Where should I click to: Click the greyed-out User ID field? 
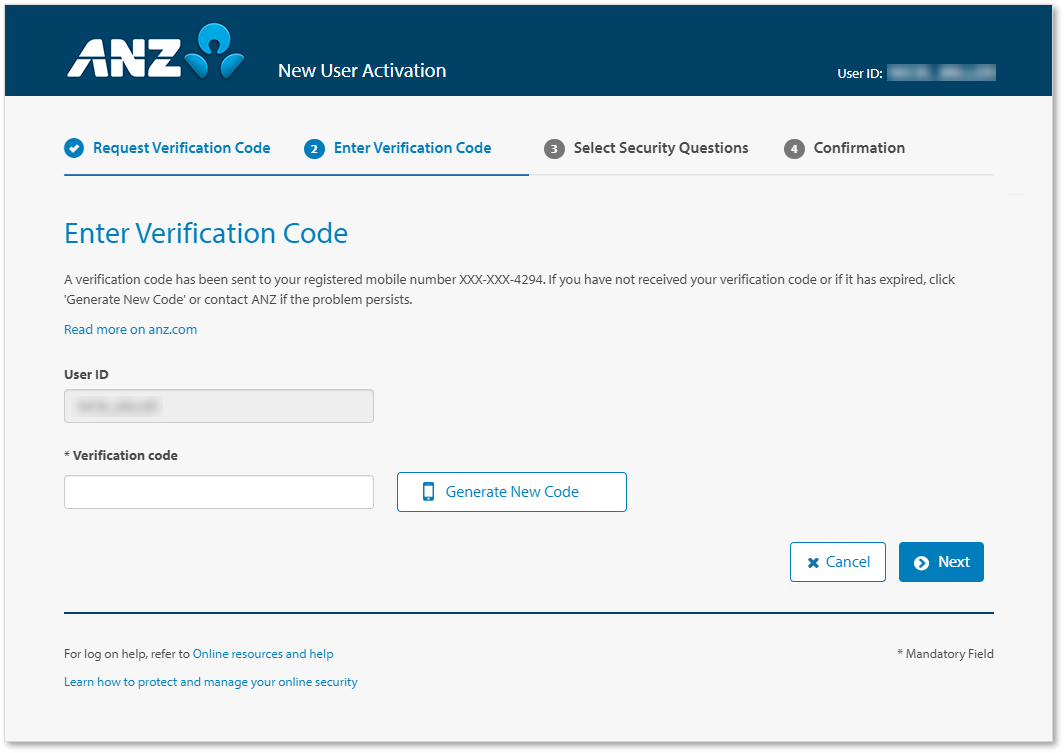[218, 406]
